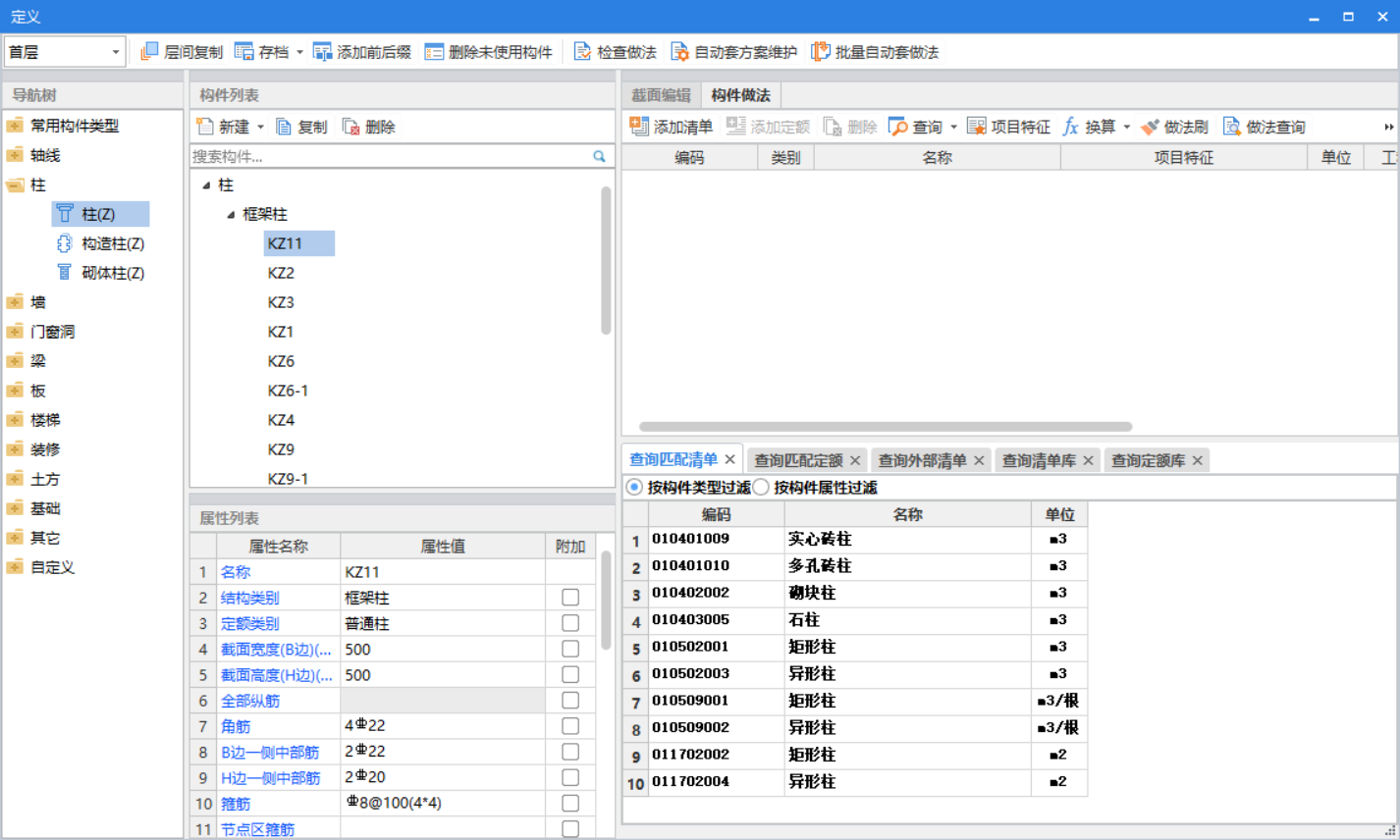Toggle 附加 checkbox for 箍筋

570,803
